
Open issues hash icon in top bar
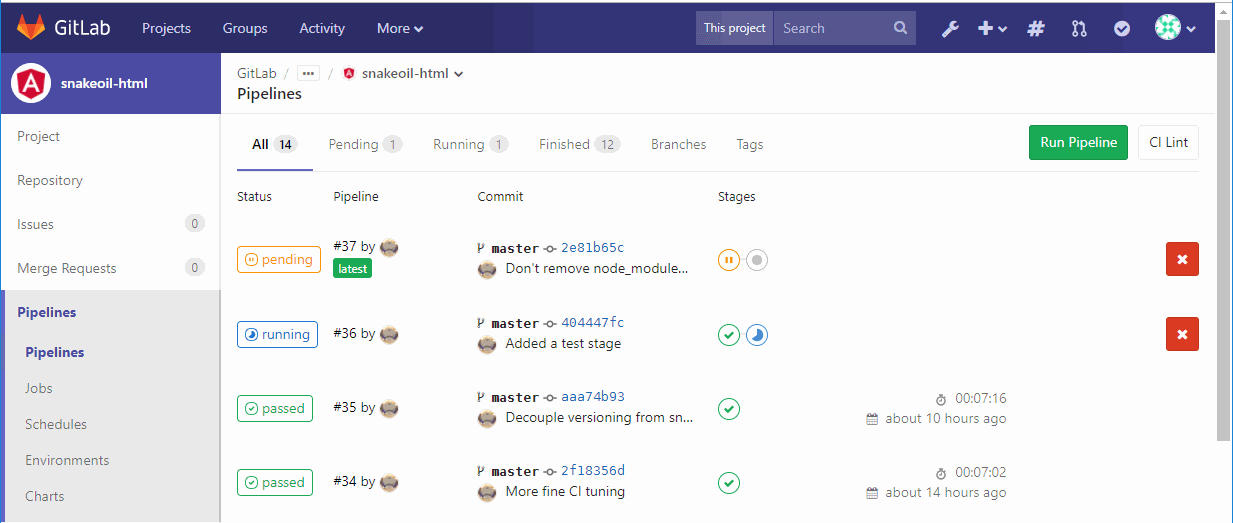[1036, 29]
